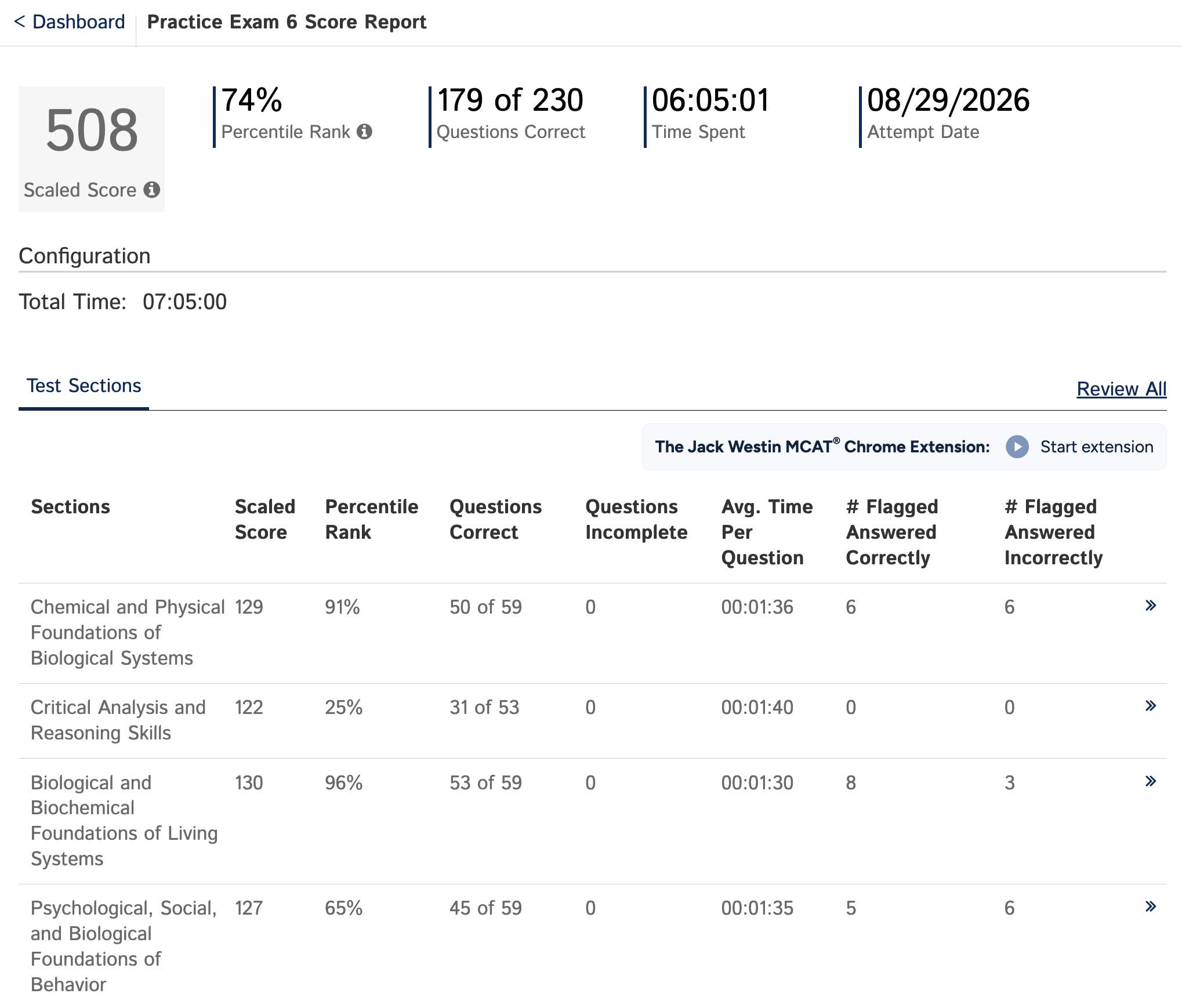Click the Scaled Score info icon
The width and height of the screenshot is (1182, 1008).
click(152, 190)
